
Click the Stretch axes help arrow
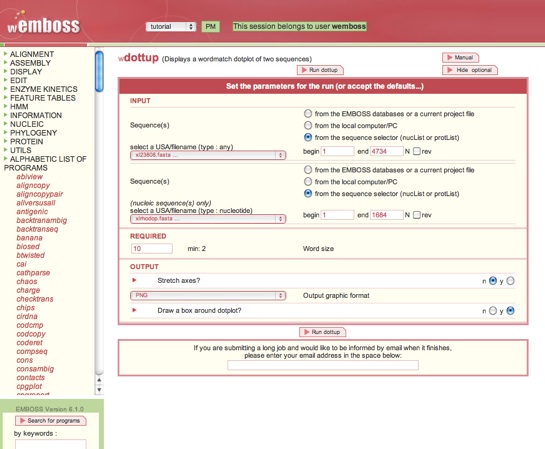(x=134, y=280)
